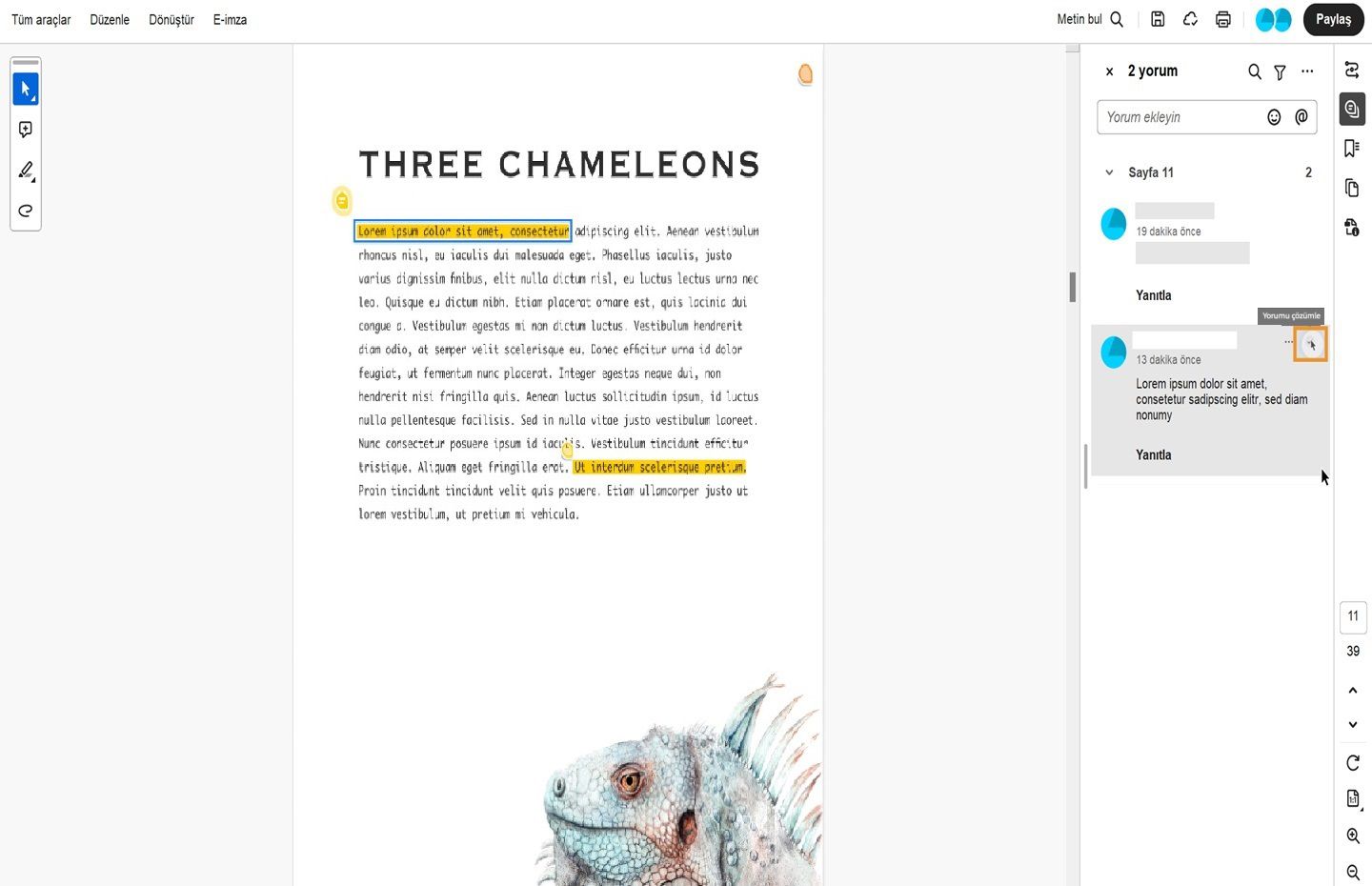Open filter comments funnel icon
The width and height of the screenshot is (1372, 886).
coord(1281,71)
